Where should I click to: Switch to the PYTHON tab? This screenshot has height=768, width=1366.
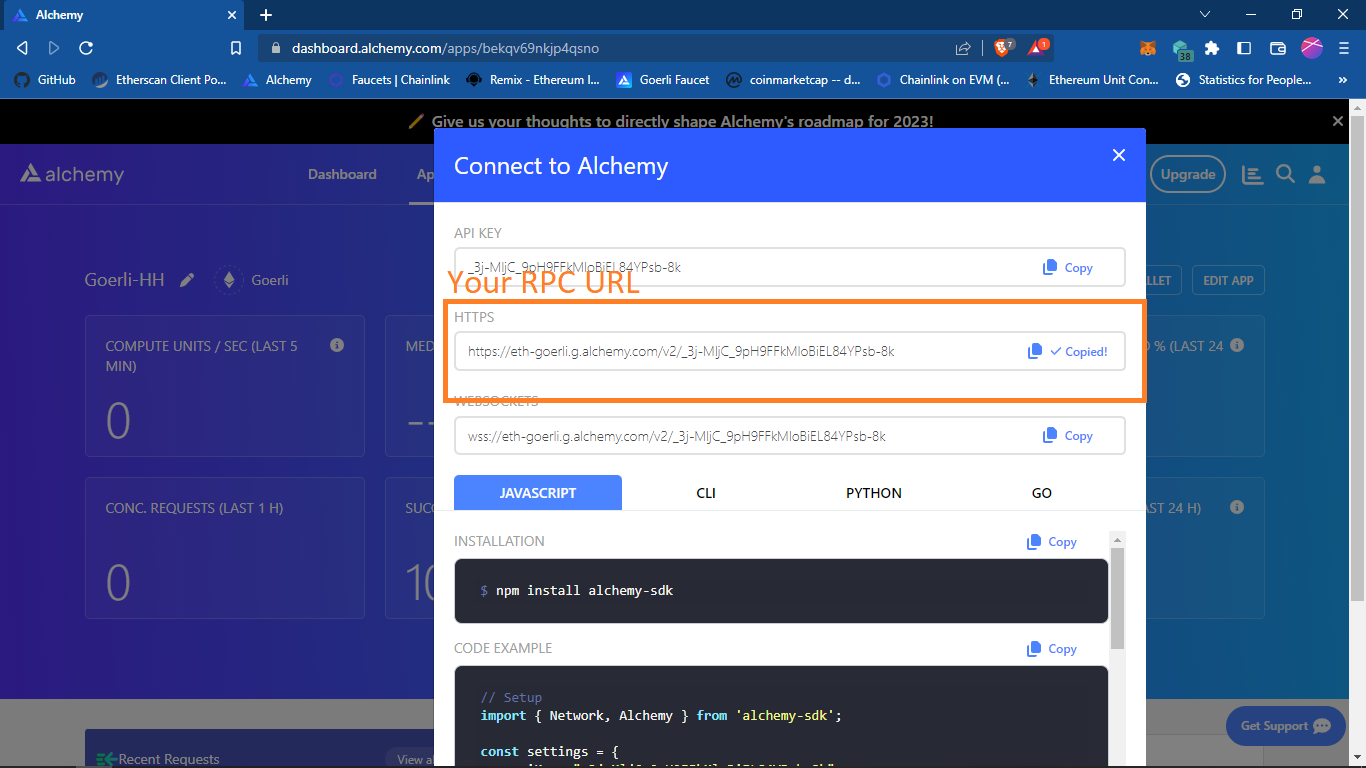tap(874, 493)
